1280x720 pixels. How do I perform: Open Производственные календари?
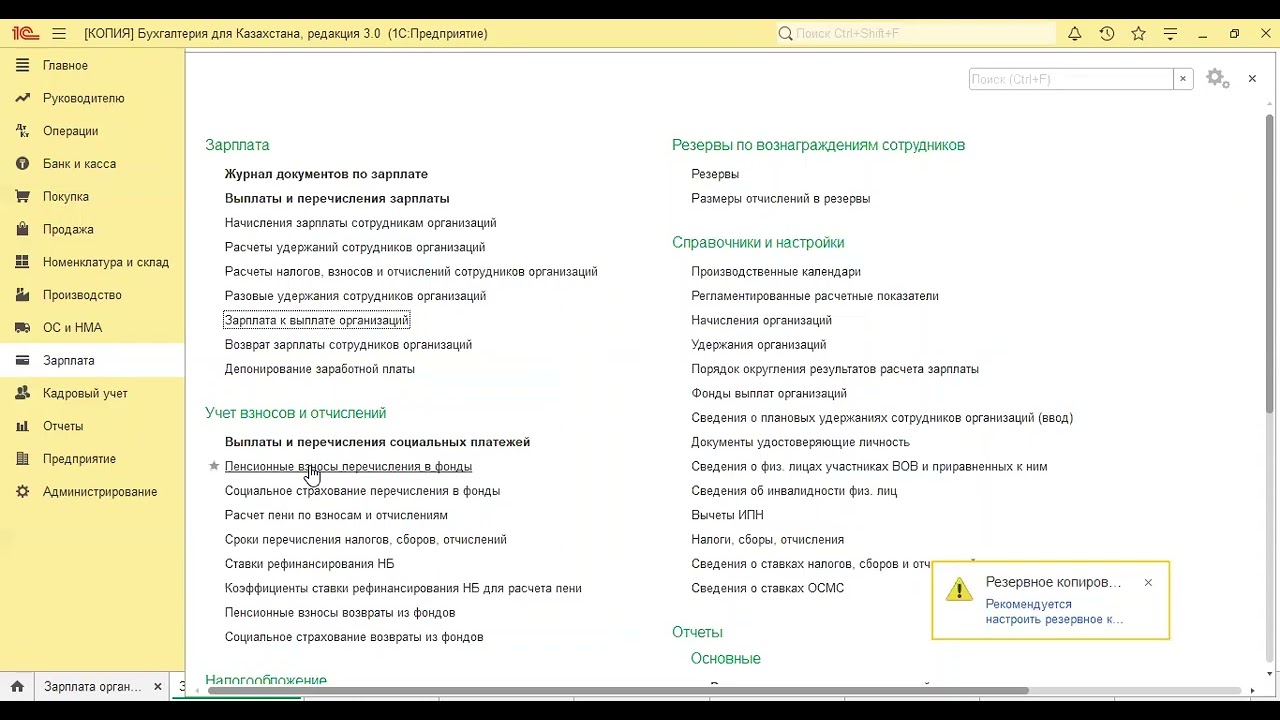click(x=776, y=272)
